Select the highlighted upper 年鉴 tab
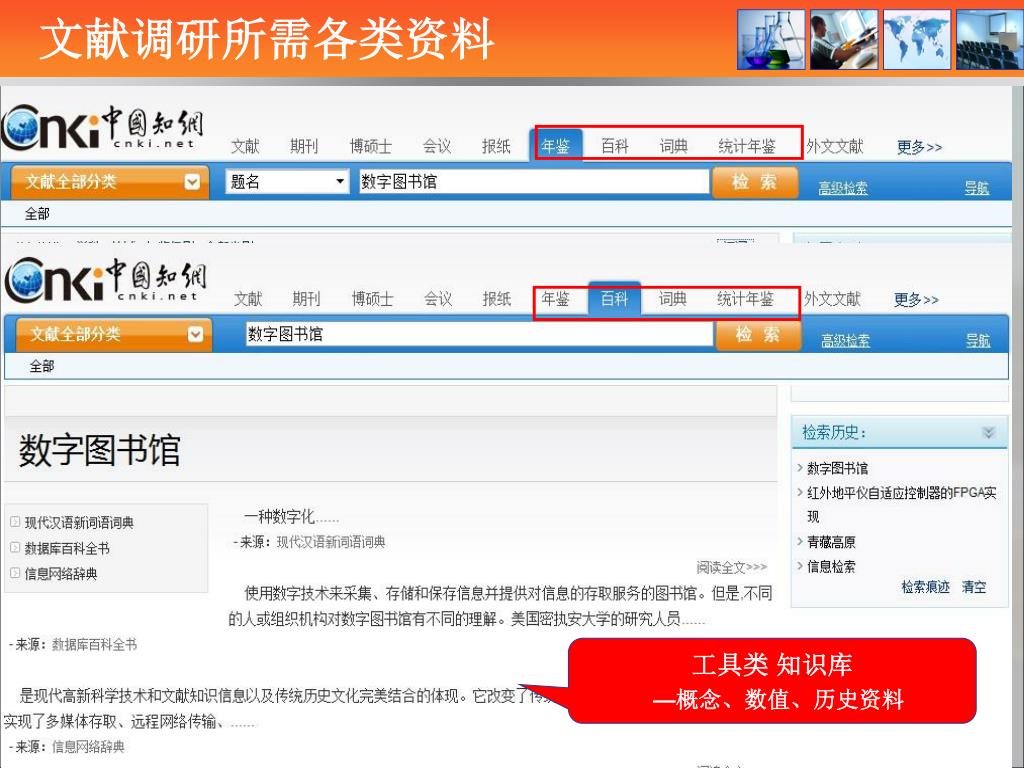Screen dimensions: 1024x768 point(555,146)
